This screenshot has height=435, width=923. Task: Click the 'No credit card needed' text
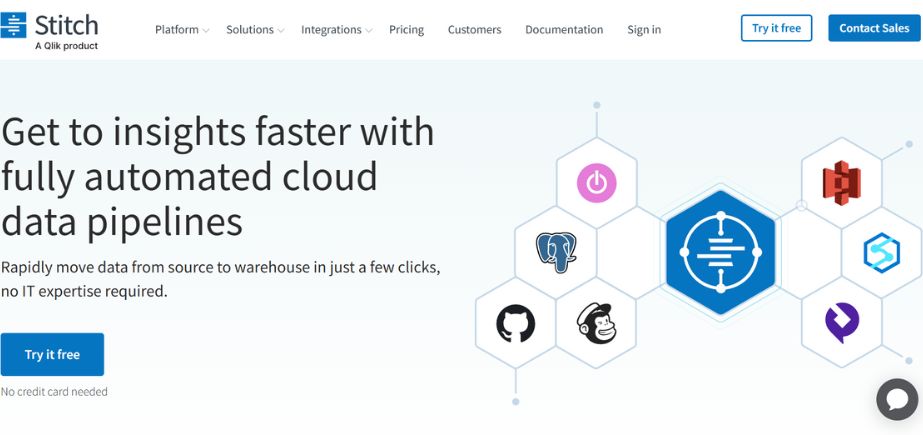click(x=54, y=391)
